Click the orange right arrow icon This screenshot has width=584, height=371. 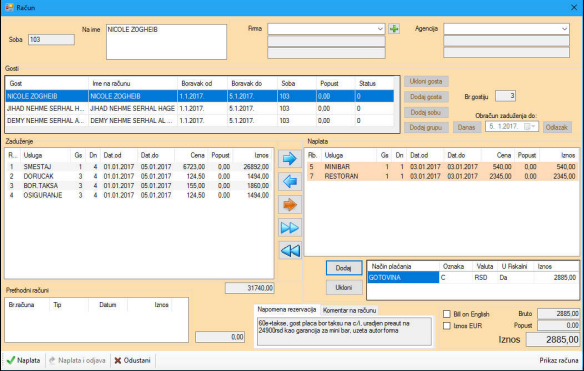[x=290, y=205]
